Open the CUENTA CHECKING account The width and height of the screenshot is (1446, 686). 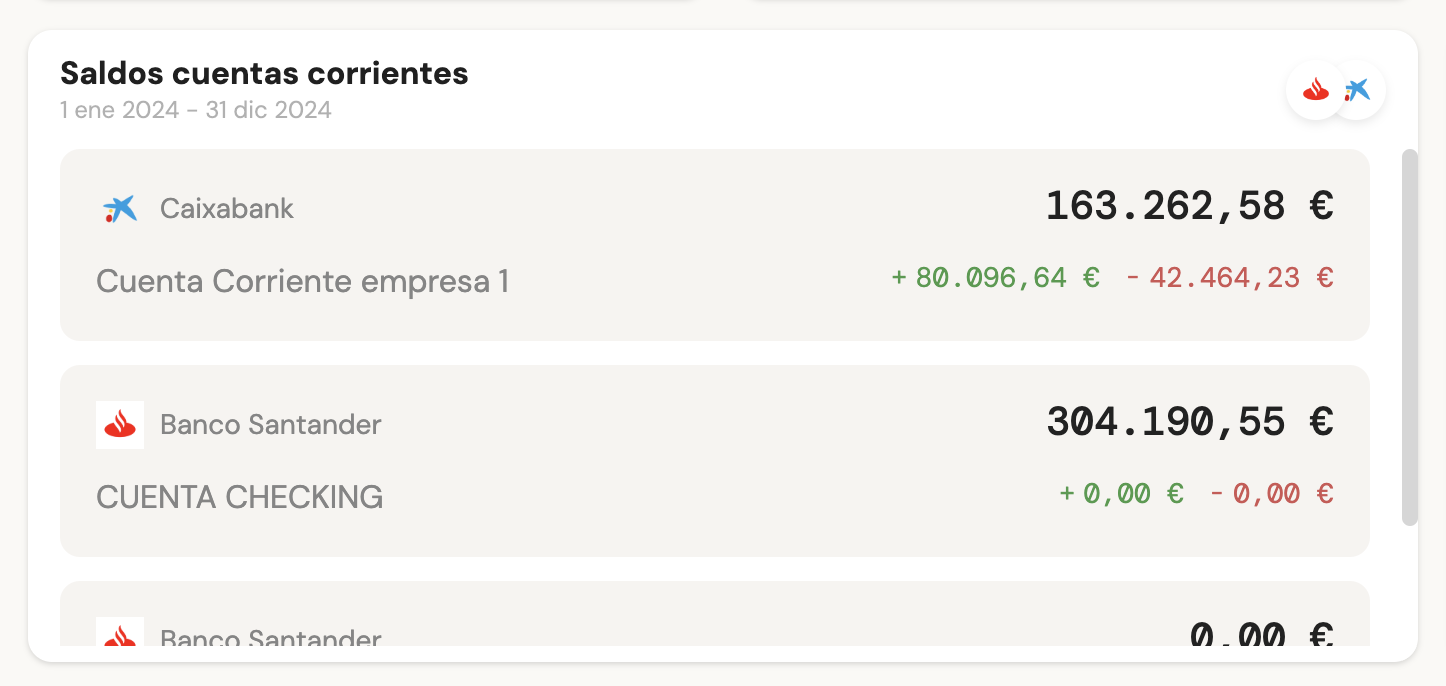[x=240, y=497]
